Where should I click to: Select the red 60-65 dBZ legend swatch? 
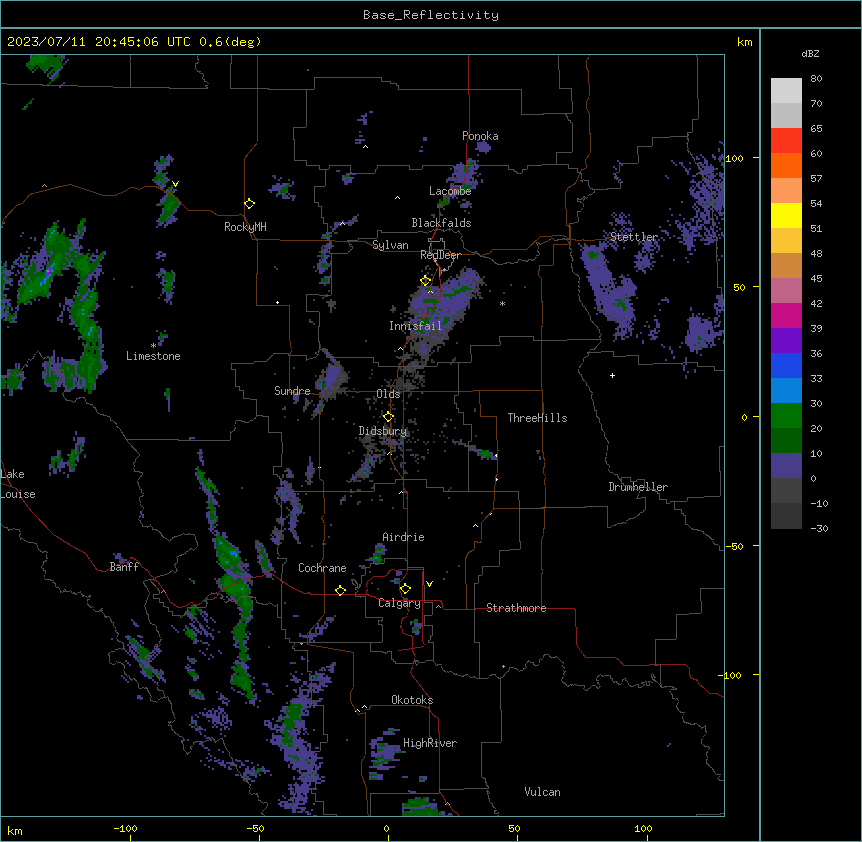[x=786, y=140]
